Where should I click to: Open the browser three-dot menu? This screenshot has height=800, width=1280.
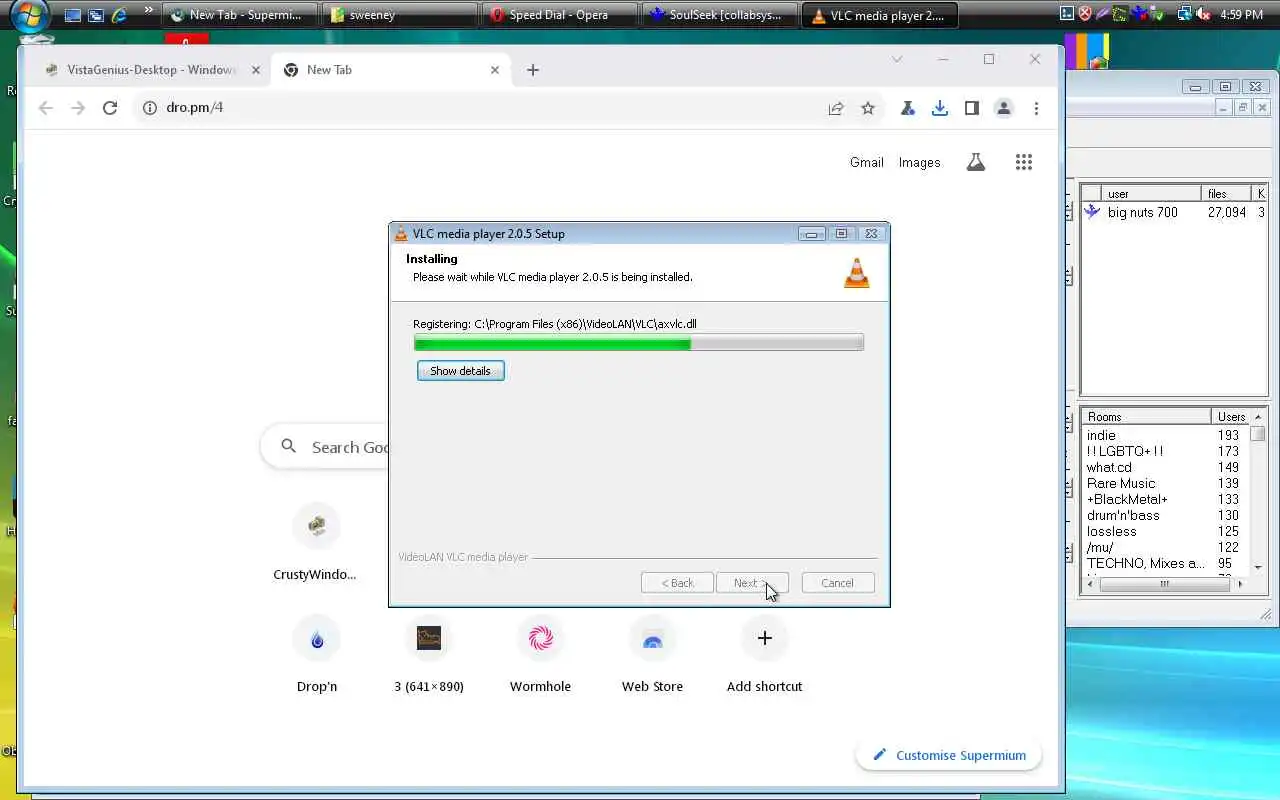[x=1036, y=108]
